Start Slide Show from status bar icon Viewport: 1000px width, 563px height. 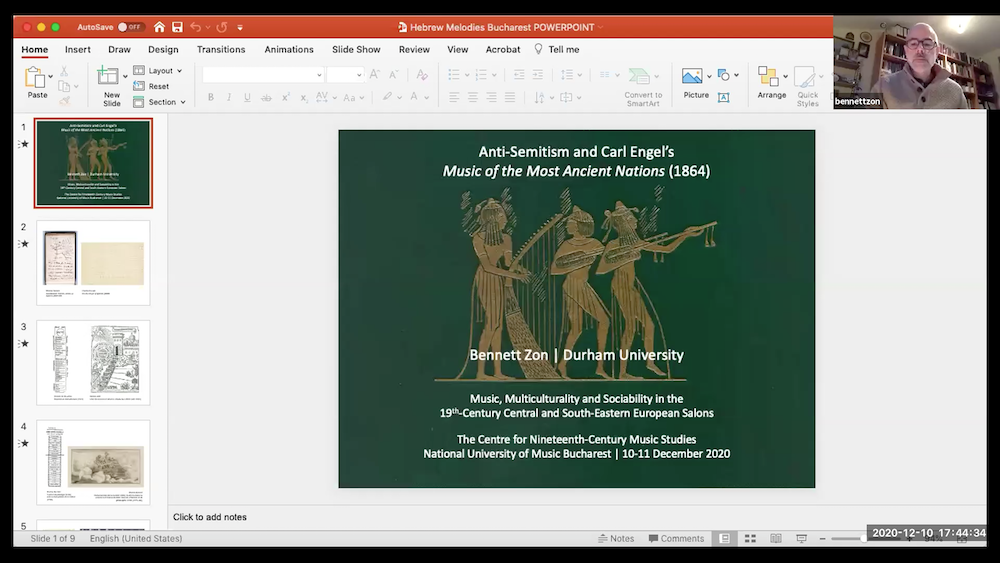coord(802,539)
